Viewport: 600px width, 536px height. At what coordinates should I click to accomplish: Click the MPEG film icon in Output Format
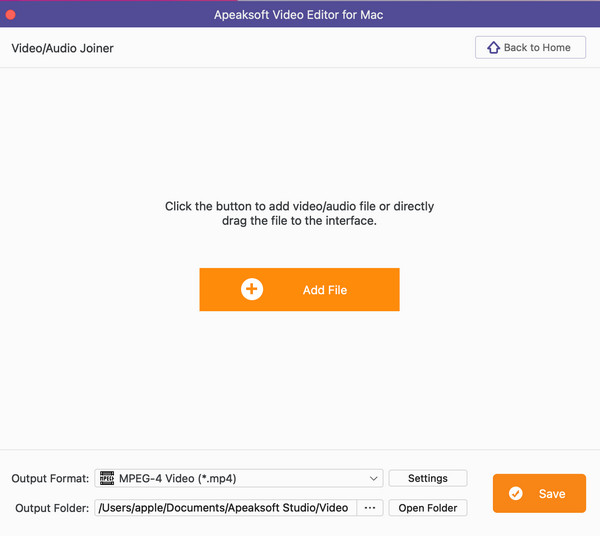pos(107,478)
